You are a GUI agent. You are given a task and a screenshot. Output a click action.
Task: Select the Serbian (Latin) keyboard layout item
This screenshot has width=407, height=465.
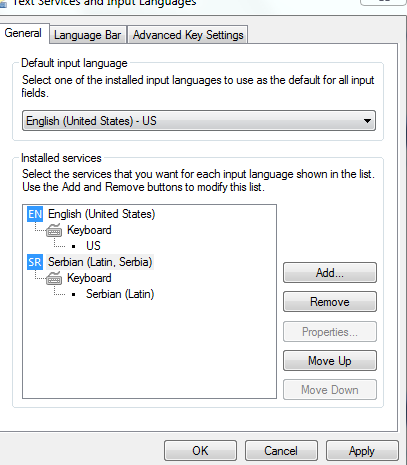[x=120, y=294]
